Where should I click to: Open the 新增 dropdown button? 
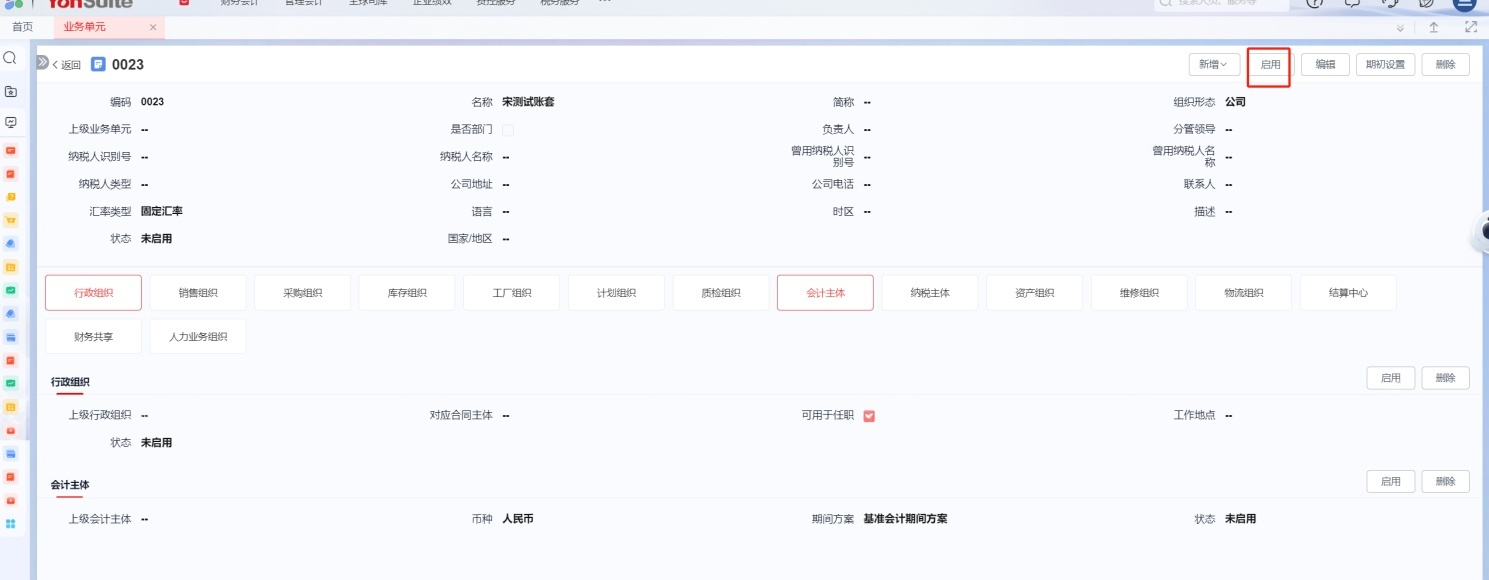coord(1214,64)
